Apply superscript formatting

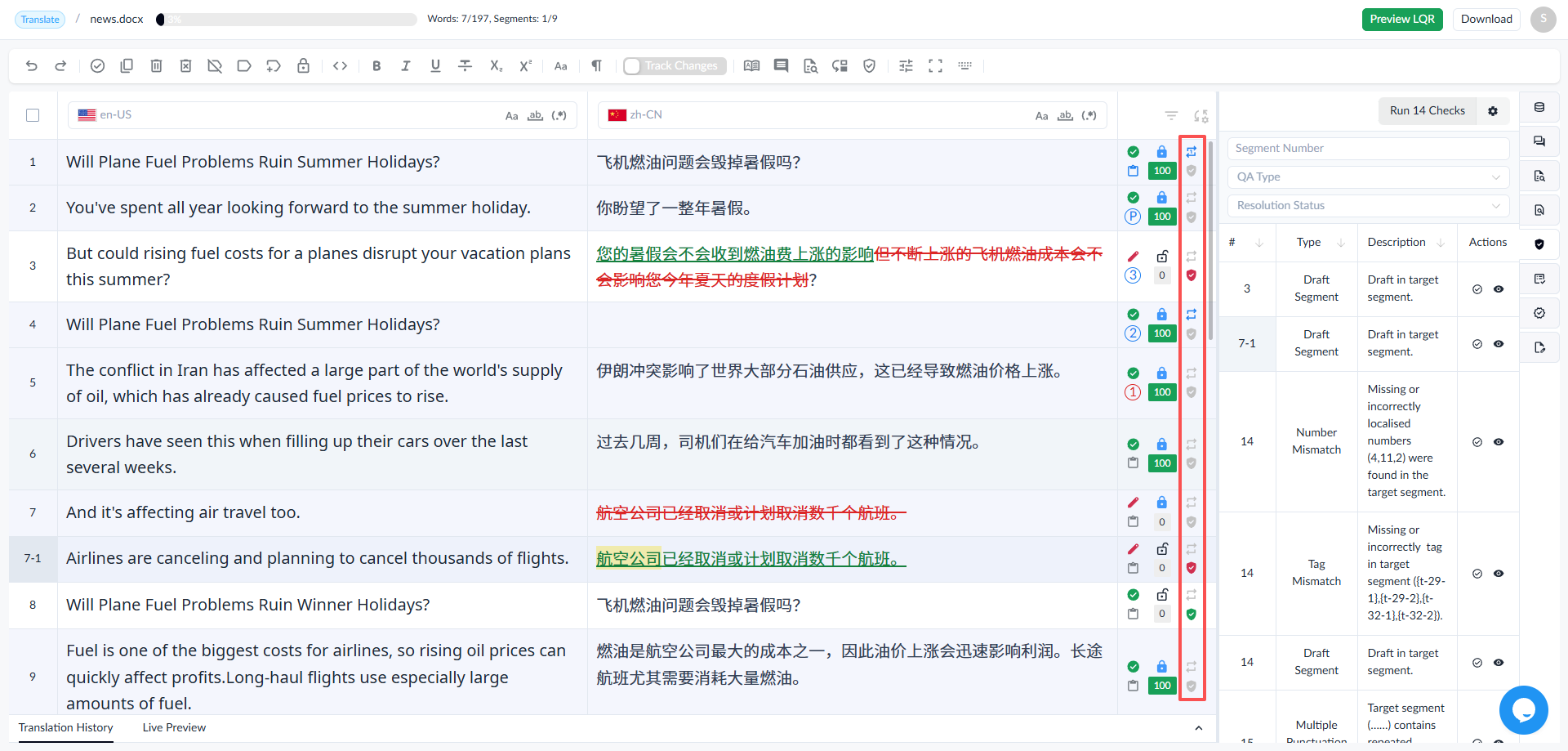(525, 66)
